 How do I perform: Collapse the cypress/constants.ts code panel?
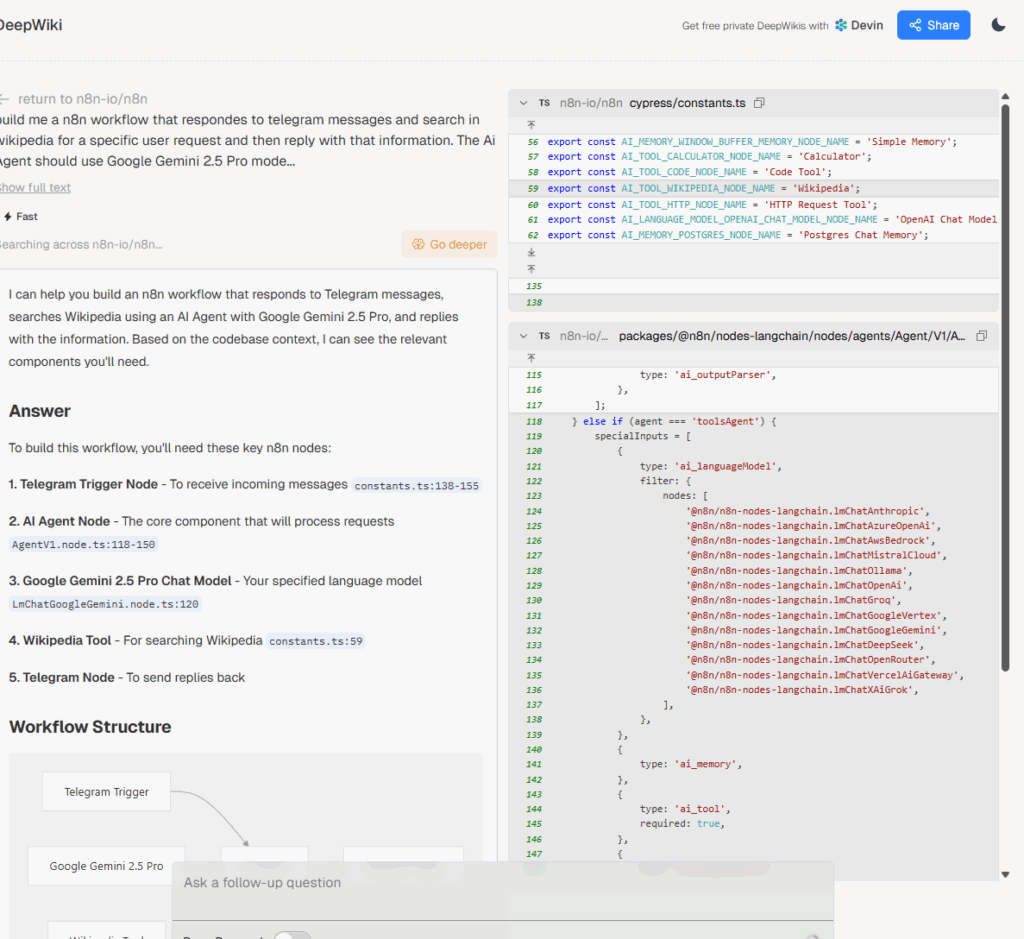click(x=523, y=103)
